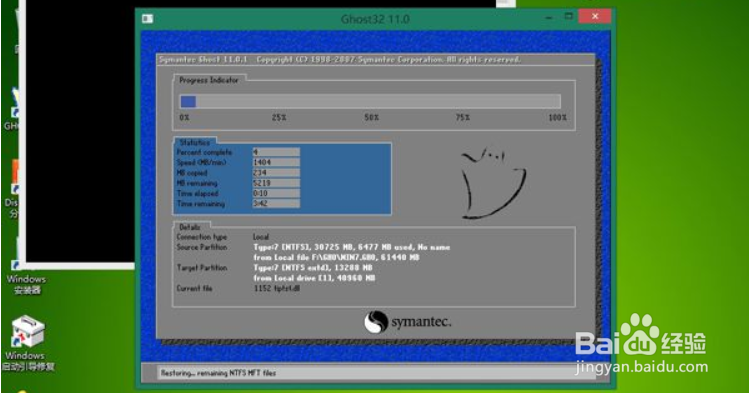Click the Time remaining value 3:42
The image size is (749, 393).
[x=276, y=204]
